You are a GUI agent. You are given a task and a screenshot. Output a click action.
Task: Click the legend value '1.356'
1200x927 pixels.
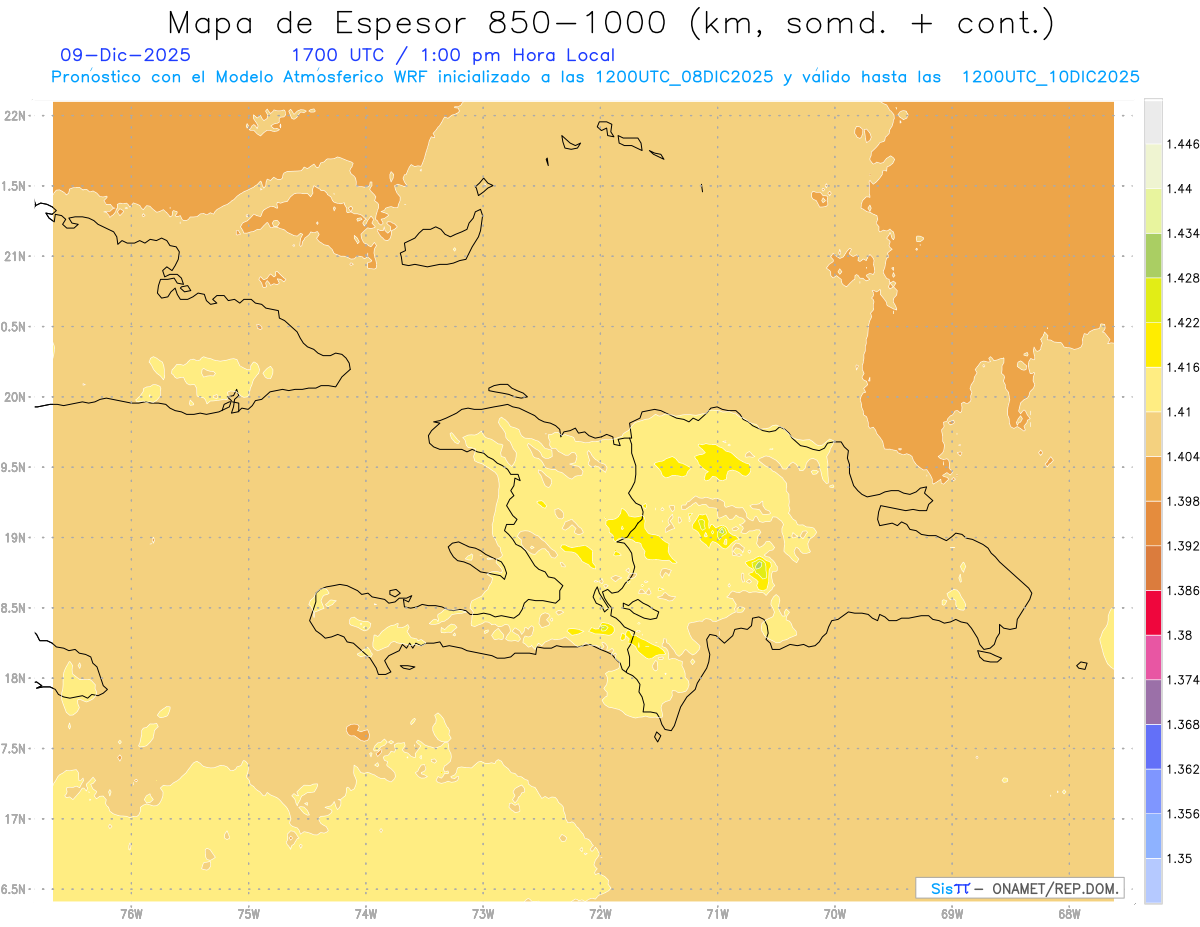coord(1183,813)
